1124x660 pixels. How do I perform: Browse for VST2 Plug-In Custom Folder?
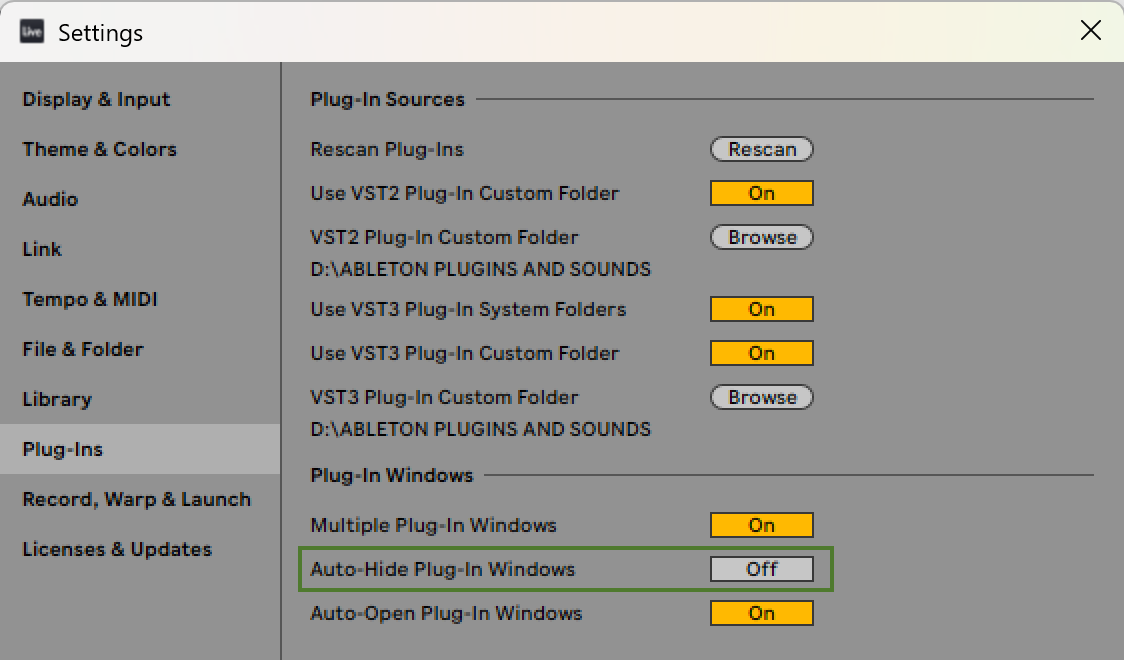point(762,237)
